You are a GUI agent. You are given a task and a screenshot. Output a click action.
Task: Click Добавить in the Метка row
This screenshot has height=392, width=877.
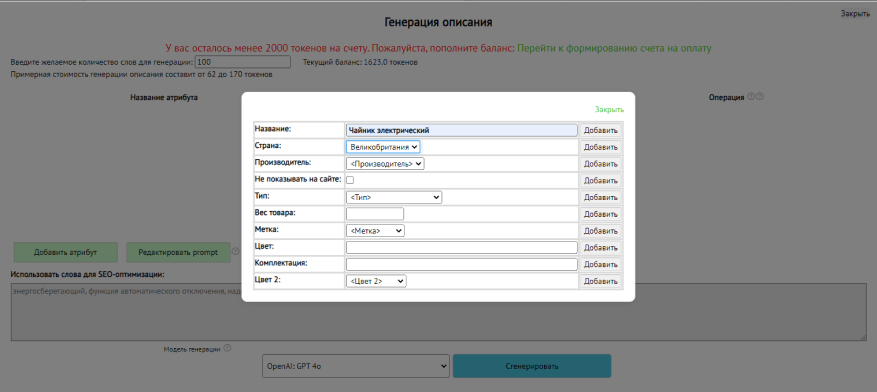(x=601, y=231)
